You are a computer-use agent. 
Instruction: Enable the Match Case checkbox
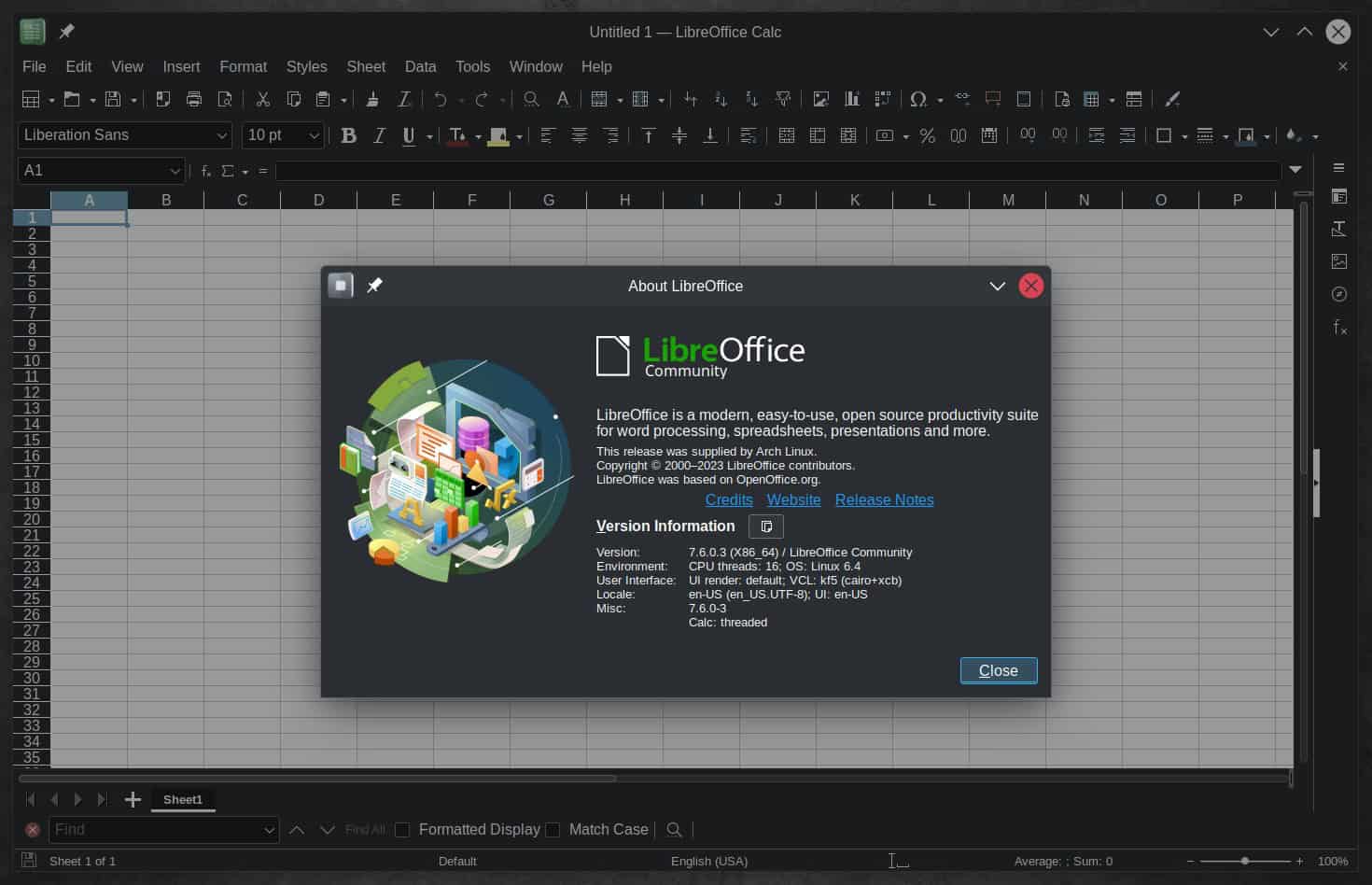(553, 830)
